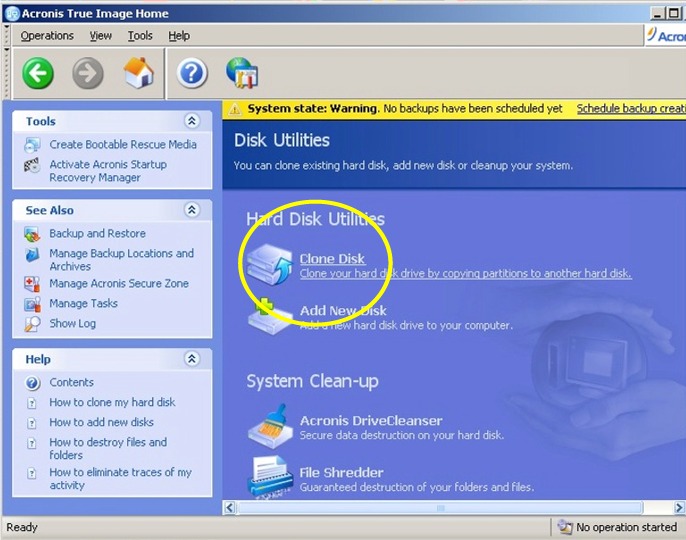Viewport: 686px width, 540px height.
Task: Open the Create Bootable Rescue Media link
Action: [x=123, y=144]
